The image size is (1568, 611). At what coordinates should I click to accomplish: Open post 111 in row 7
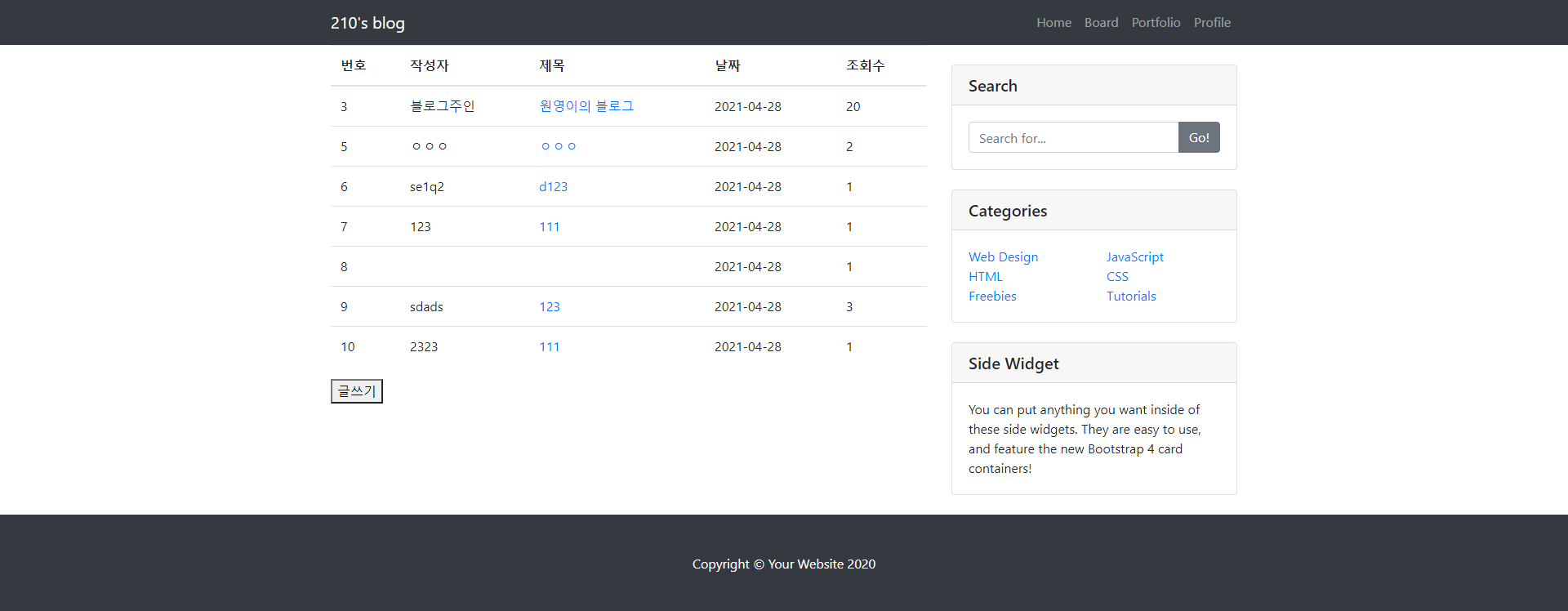[x=549, y=226]
